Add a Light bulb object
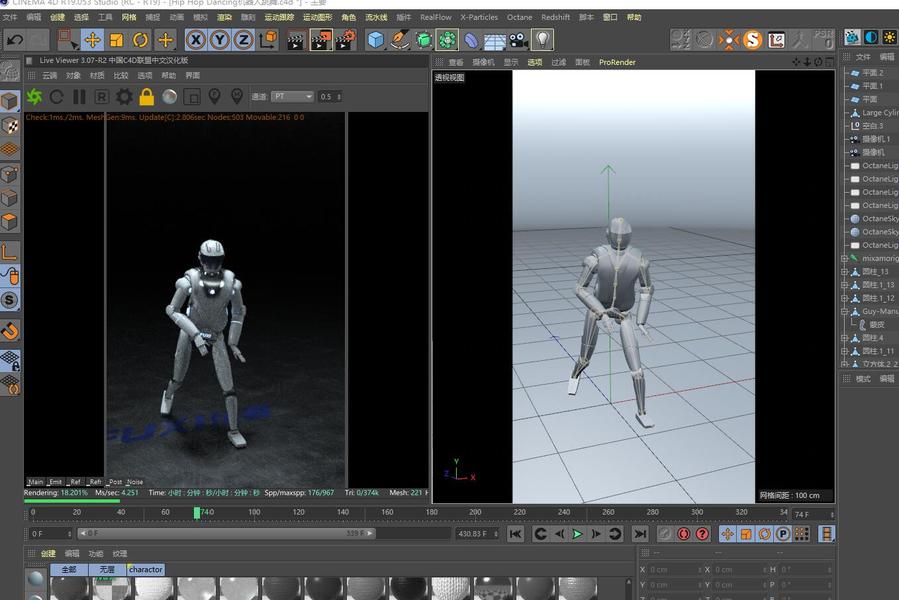Image resolution: width=899 pixels, height=600 pixels. (x=542, y=40)
